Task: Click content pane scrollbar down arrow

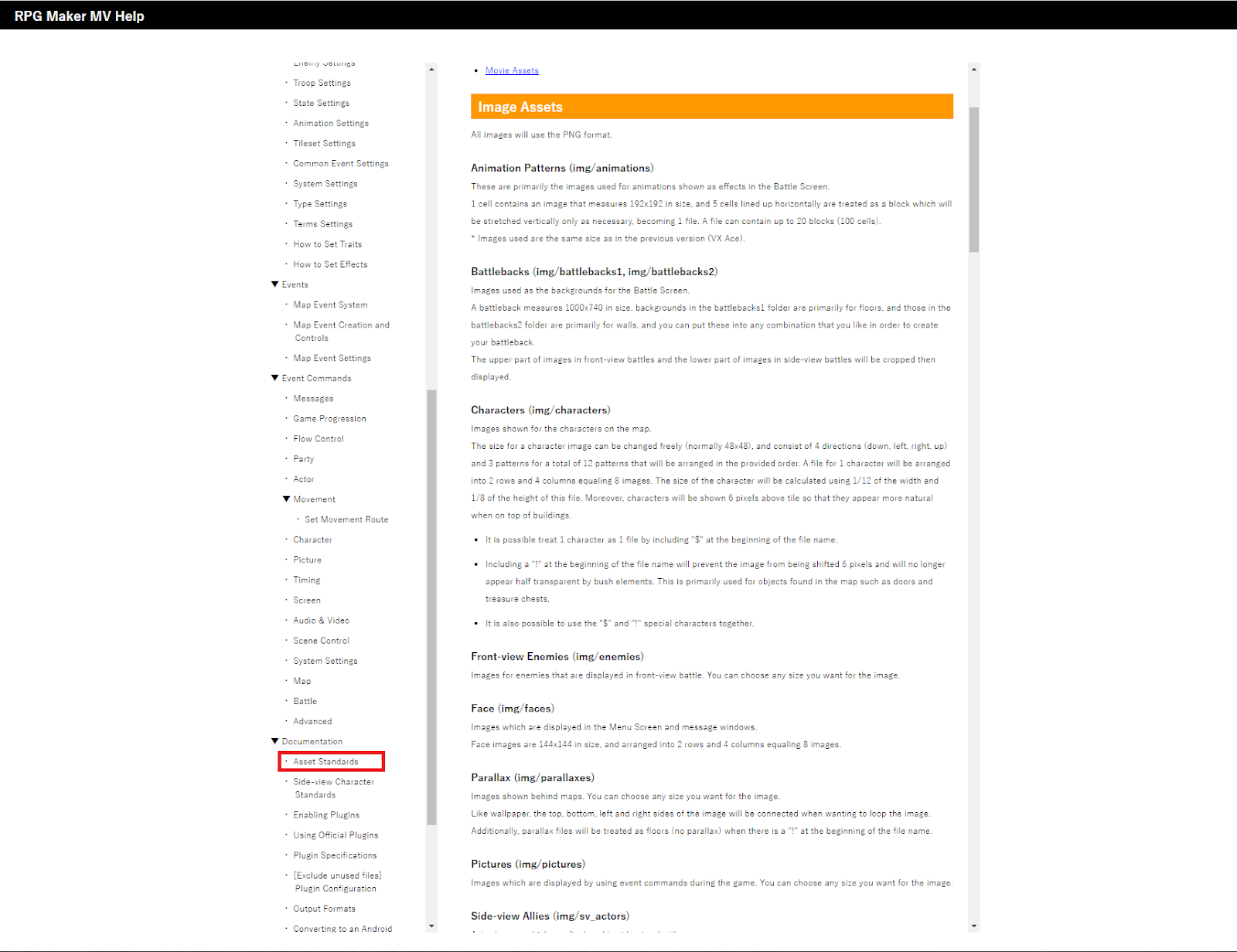Action: pos(974,926)
